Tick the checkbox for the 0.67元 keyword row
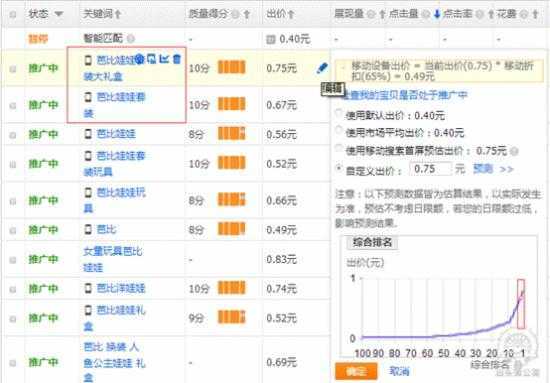This screenshot has width=550, height=383. [13, 105]
